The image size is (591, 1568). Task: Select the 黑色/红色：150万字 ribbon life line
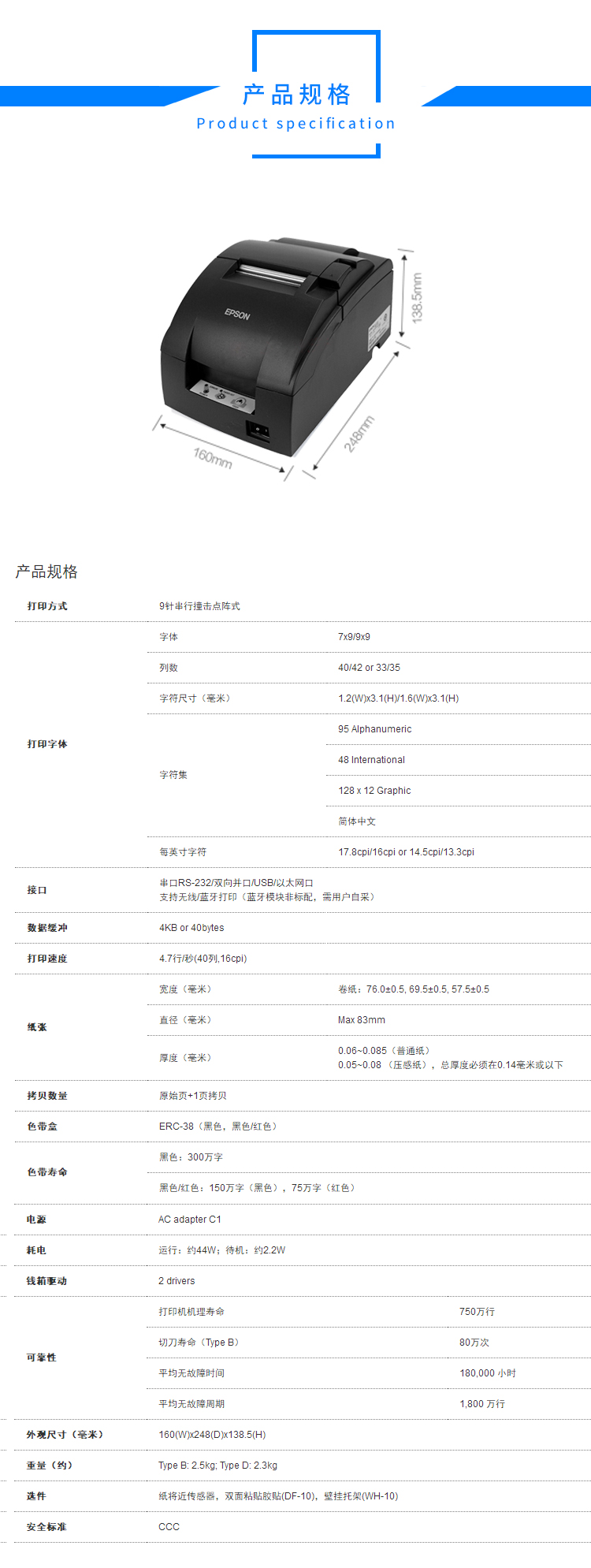pos(259,1188)
